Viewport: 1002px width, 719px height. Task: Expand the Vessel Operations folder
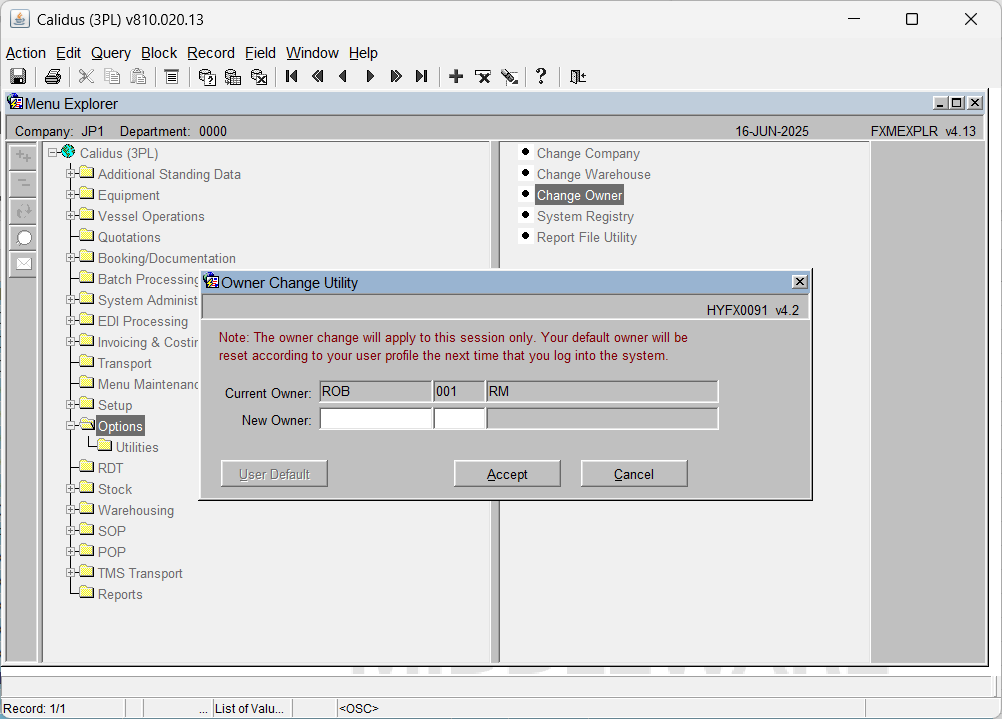[x=71, y=215]
